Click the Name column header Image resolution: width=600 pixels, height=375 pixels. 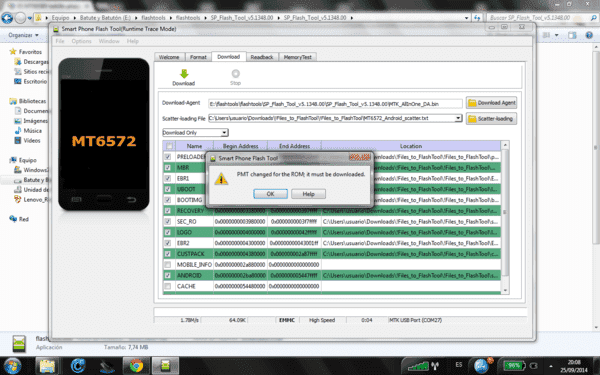point(194,146)
